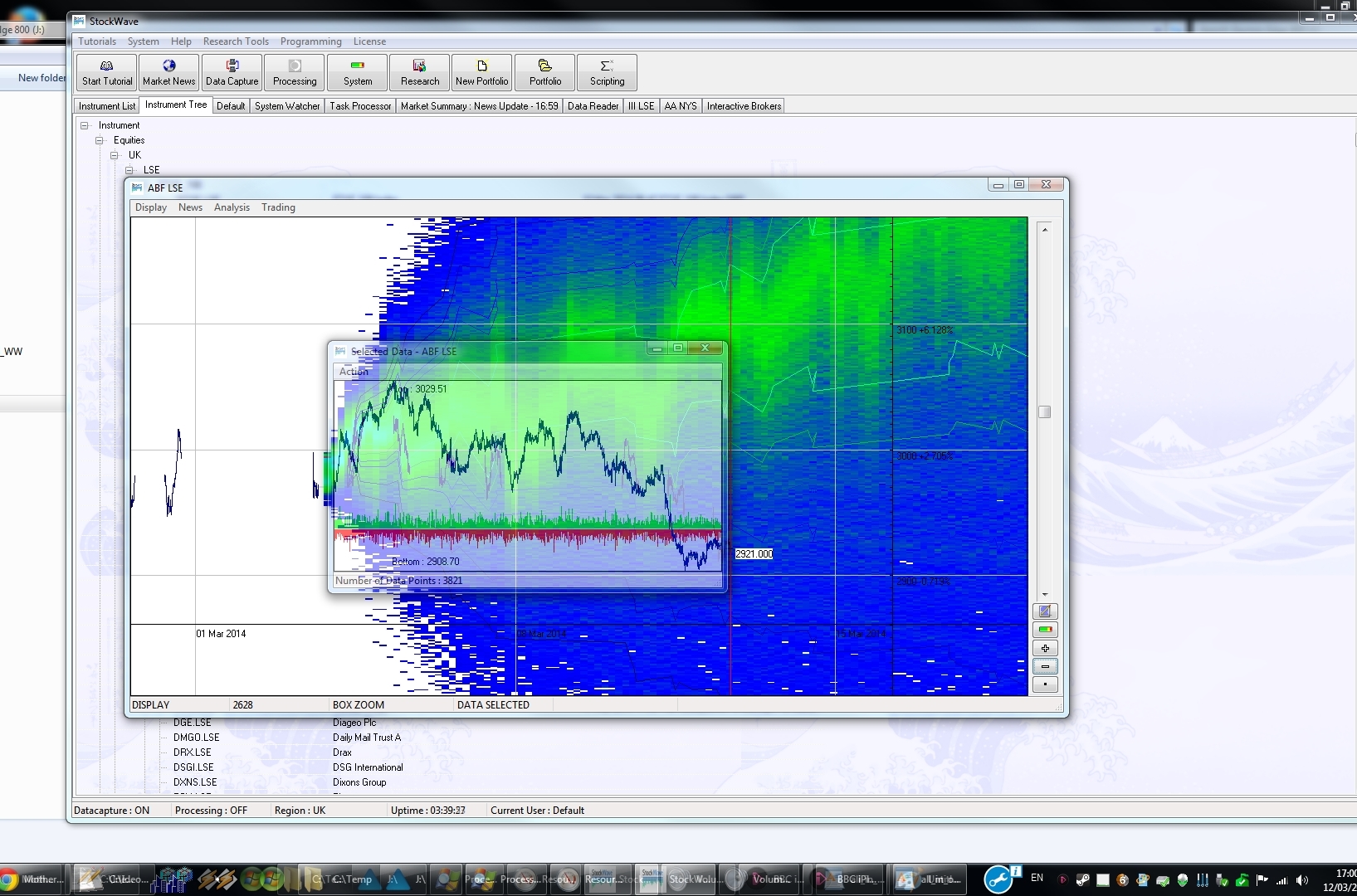Collapse the UK node in the instrument tree
The height and width of the screenshot is (896, 1357).
(x=114, y=155)
